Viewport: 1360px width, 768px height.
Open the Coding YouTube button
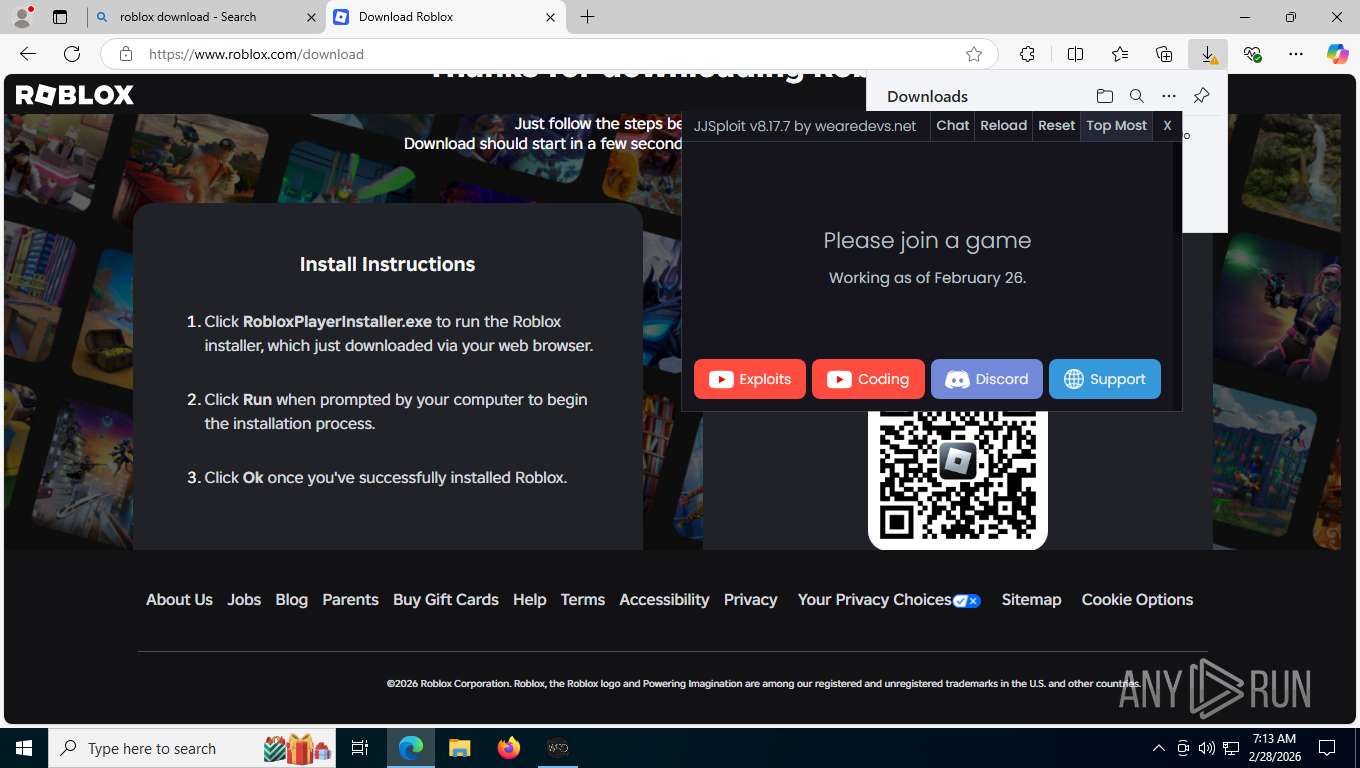868,379
